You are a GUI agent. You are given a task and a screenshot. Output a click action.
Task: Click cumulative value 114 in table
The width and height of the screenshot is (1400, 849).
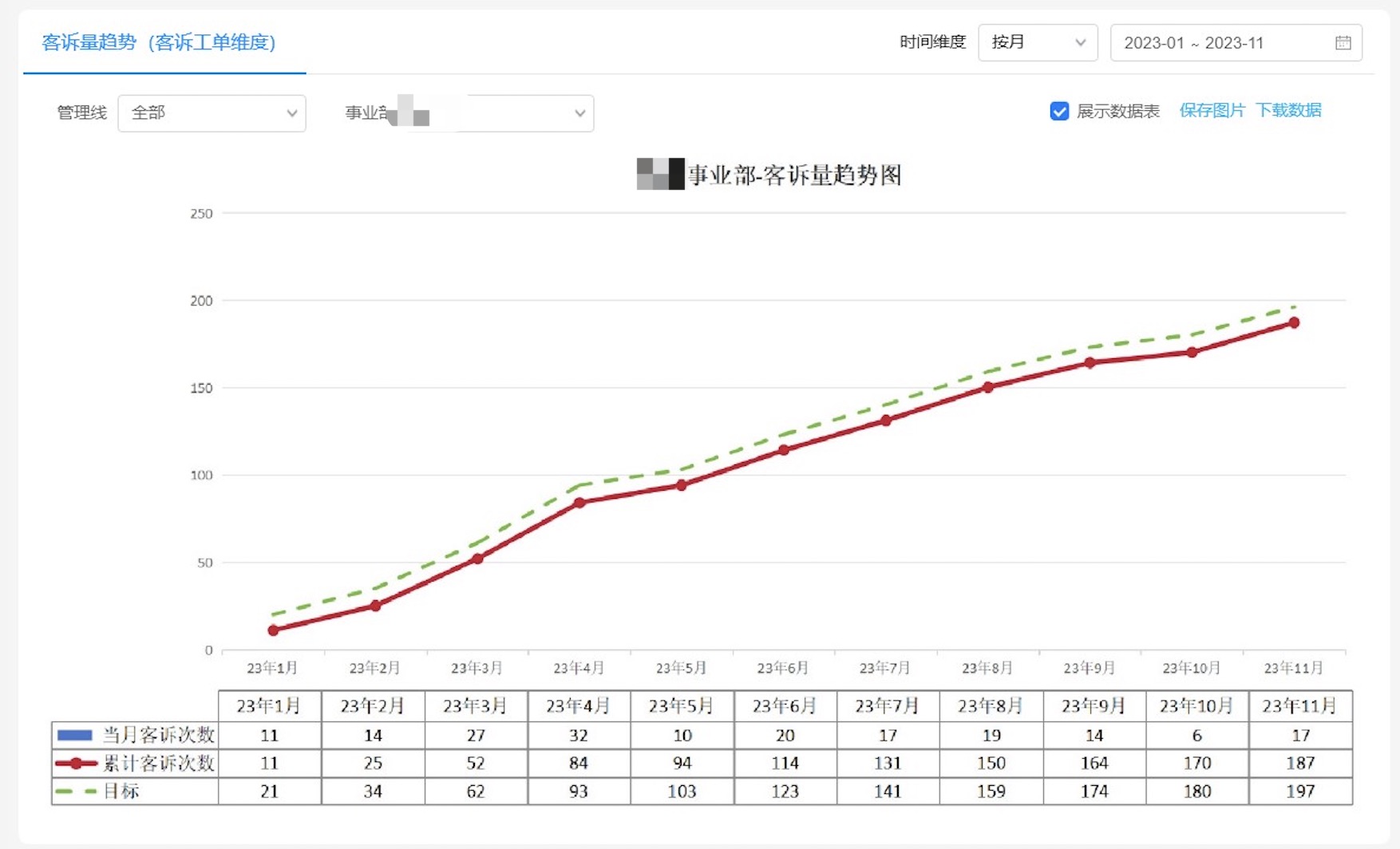[785, 764]
